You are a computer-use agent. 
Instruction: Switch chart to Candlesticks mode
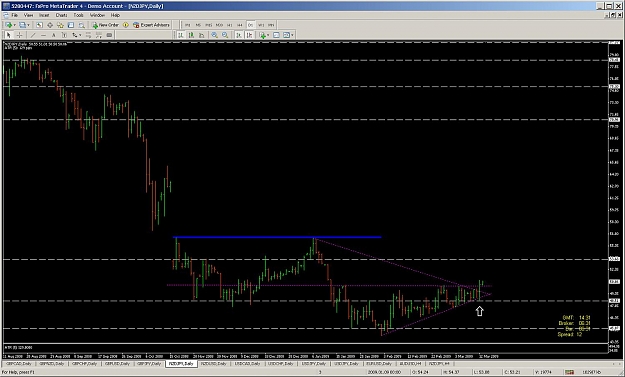[191, 35]
